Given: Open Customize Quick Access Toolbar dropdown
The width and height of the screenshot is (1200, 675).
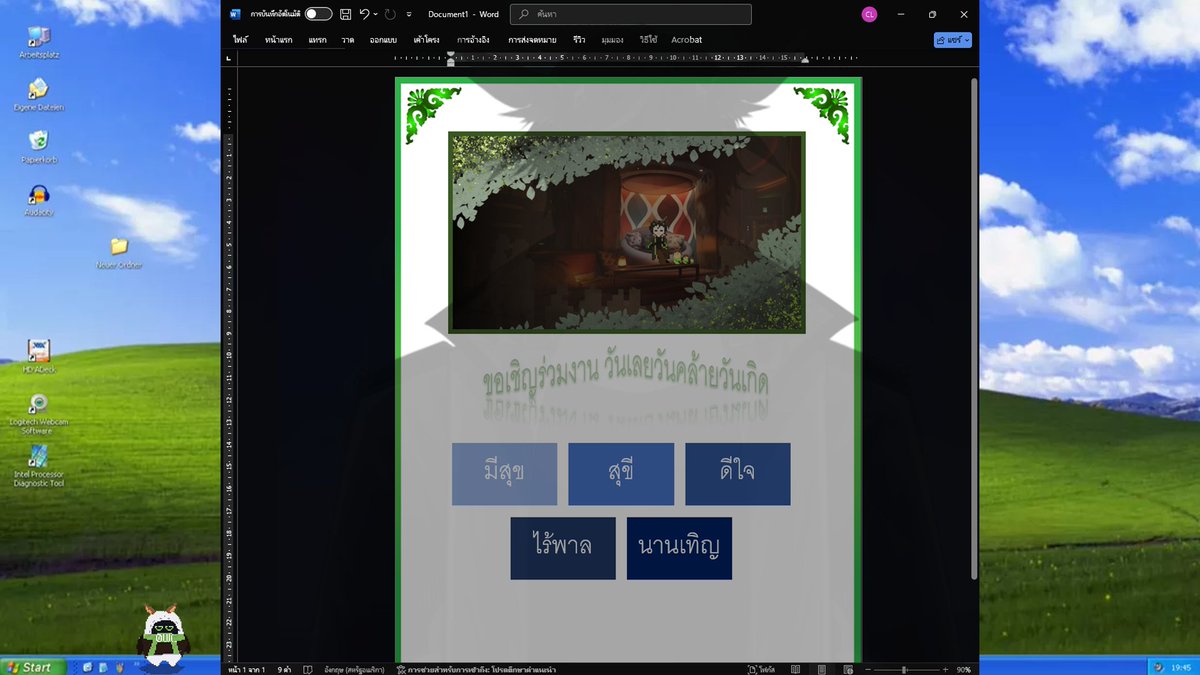Looking at the screenshot, I should [x=409, y=14].
